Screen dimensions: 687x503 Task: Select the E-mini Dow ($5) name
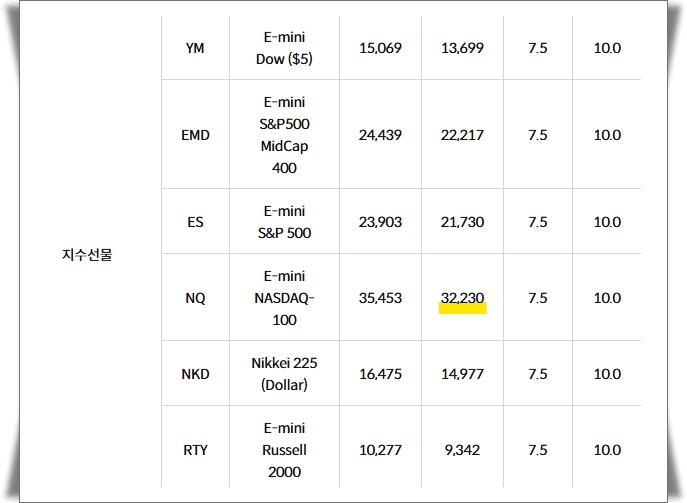284,48
